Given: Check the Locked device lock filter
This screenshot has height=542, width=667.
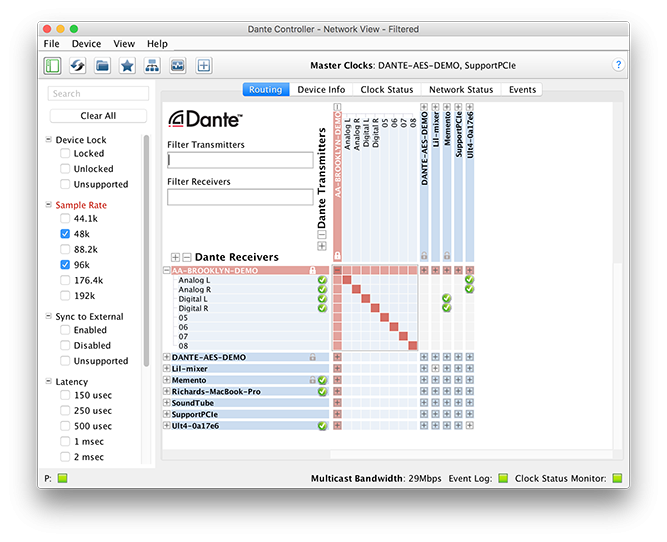Looking at the screenshot, I should [x=66, y=154].
